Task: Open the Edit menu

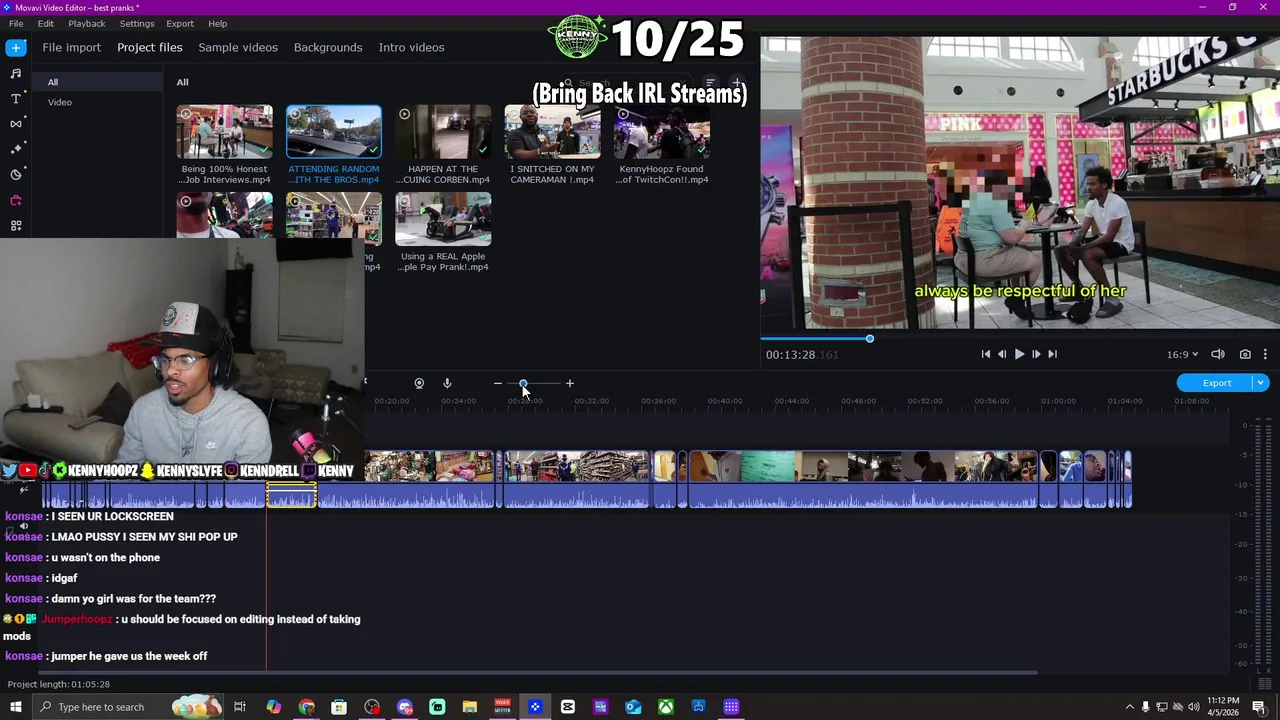Action: (46, 23)
